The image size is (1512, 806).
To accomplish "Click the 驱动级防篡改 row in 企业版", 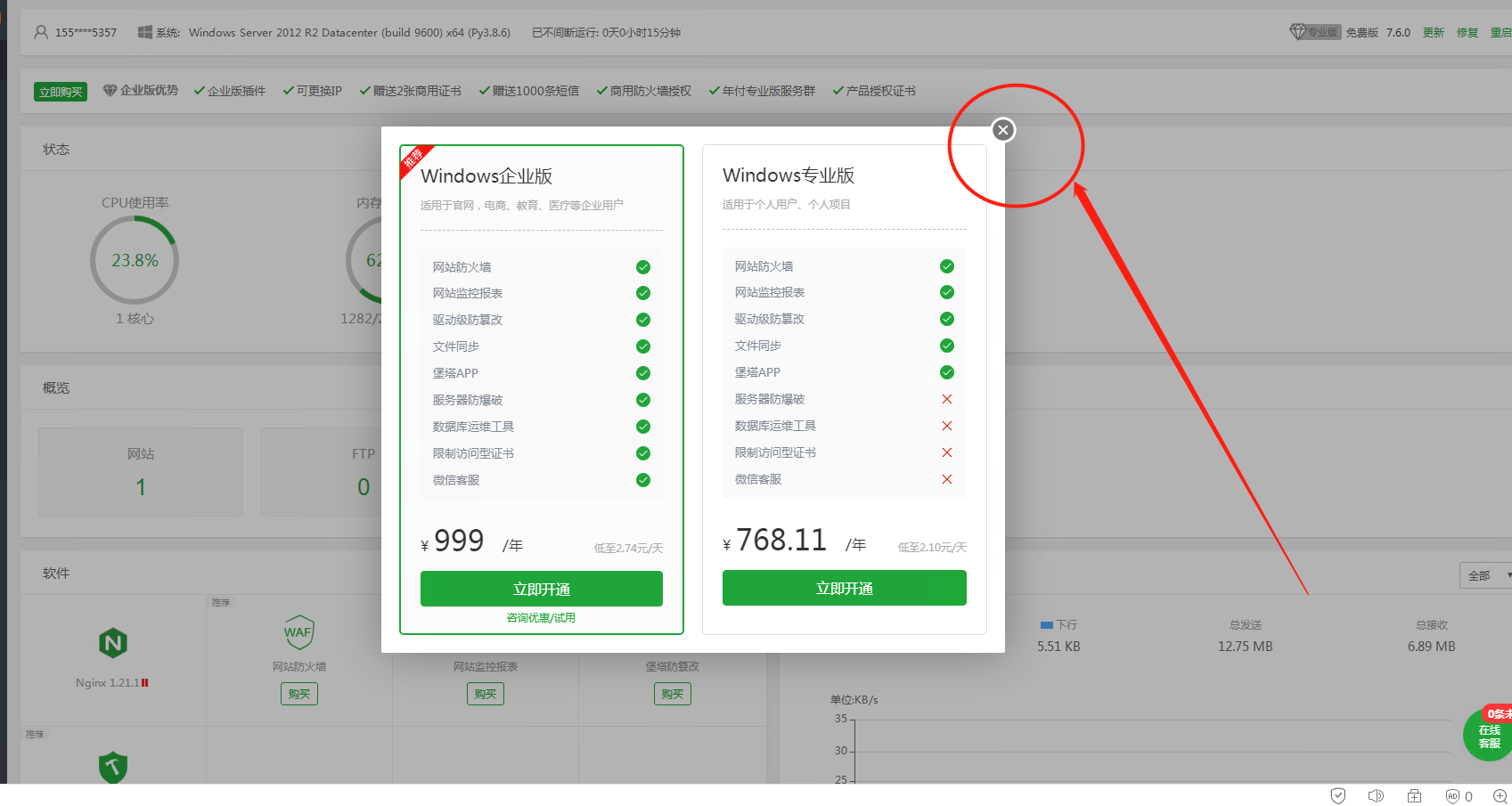I will [x=542, y=320].
